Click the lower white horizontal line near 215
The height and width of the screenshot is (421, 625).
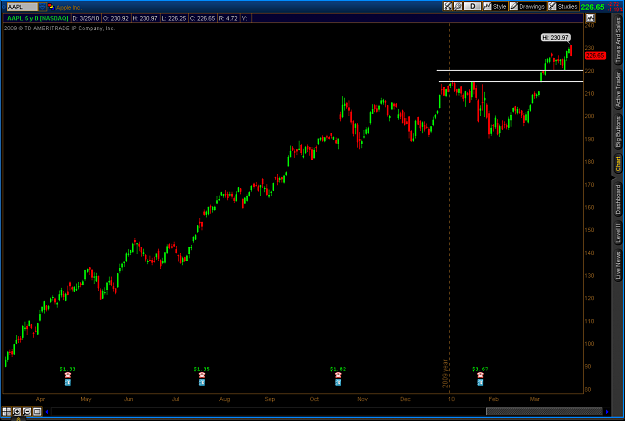point(511,82)
